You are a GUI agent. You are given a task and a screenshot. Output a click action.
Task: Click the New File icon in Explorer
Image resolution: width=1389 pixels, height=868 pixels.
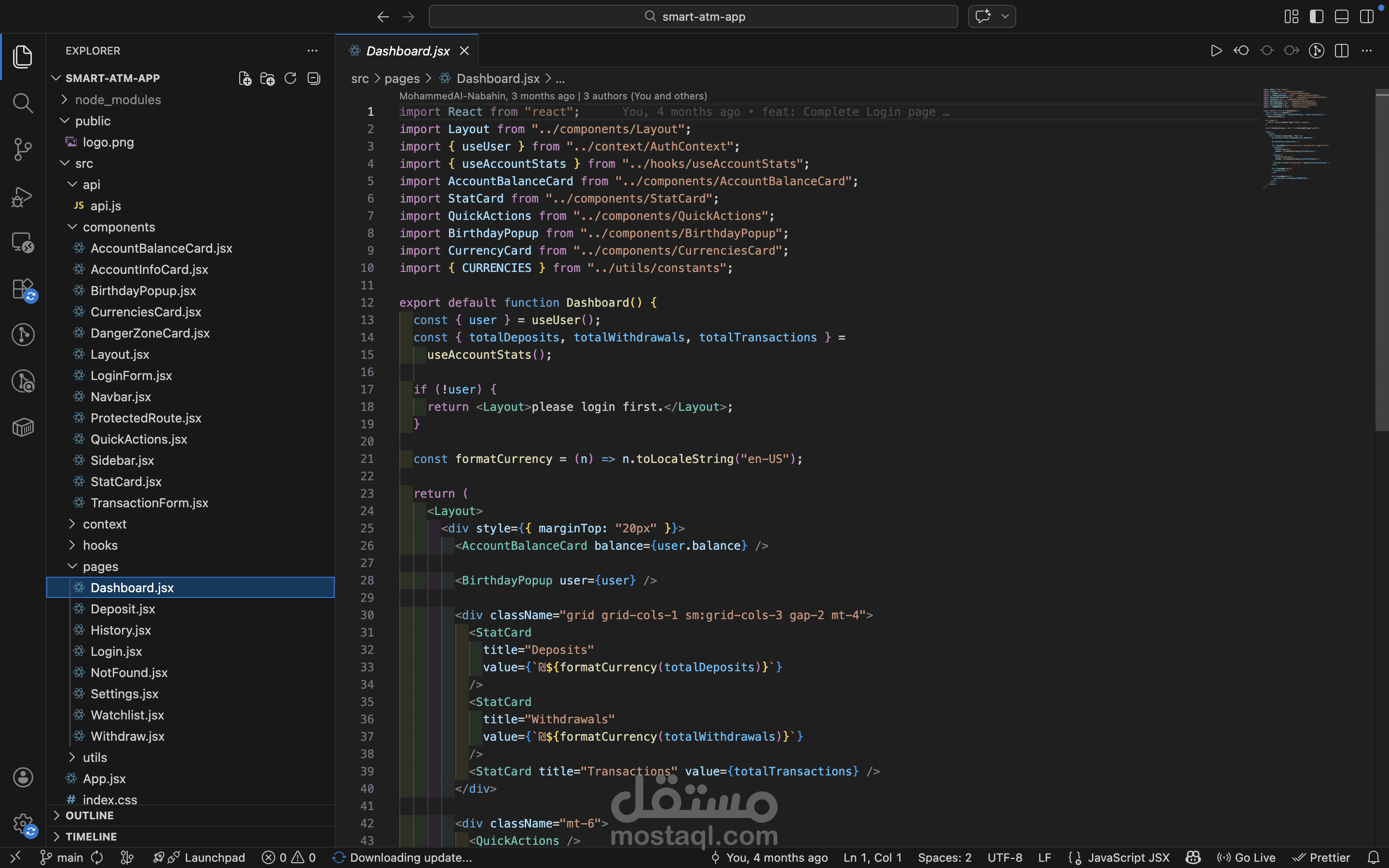coord(245,78)
